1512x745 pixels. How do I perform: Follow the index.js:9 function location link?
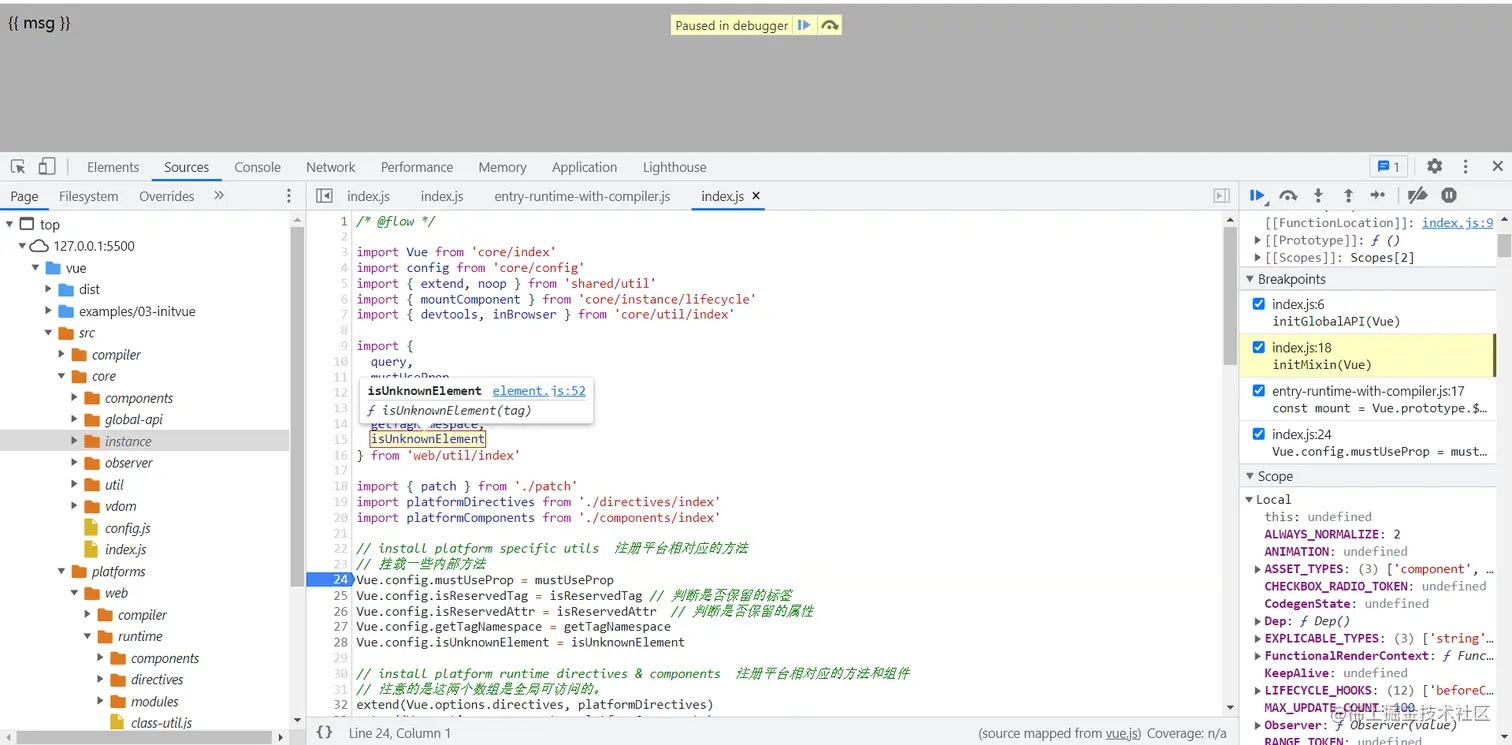1458,223
